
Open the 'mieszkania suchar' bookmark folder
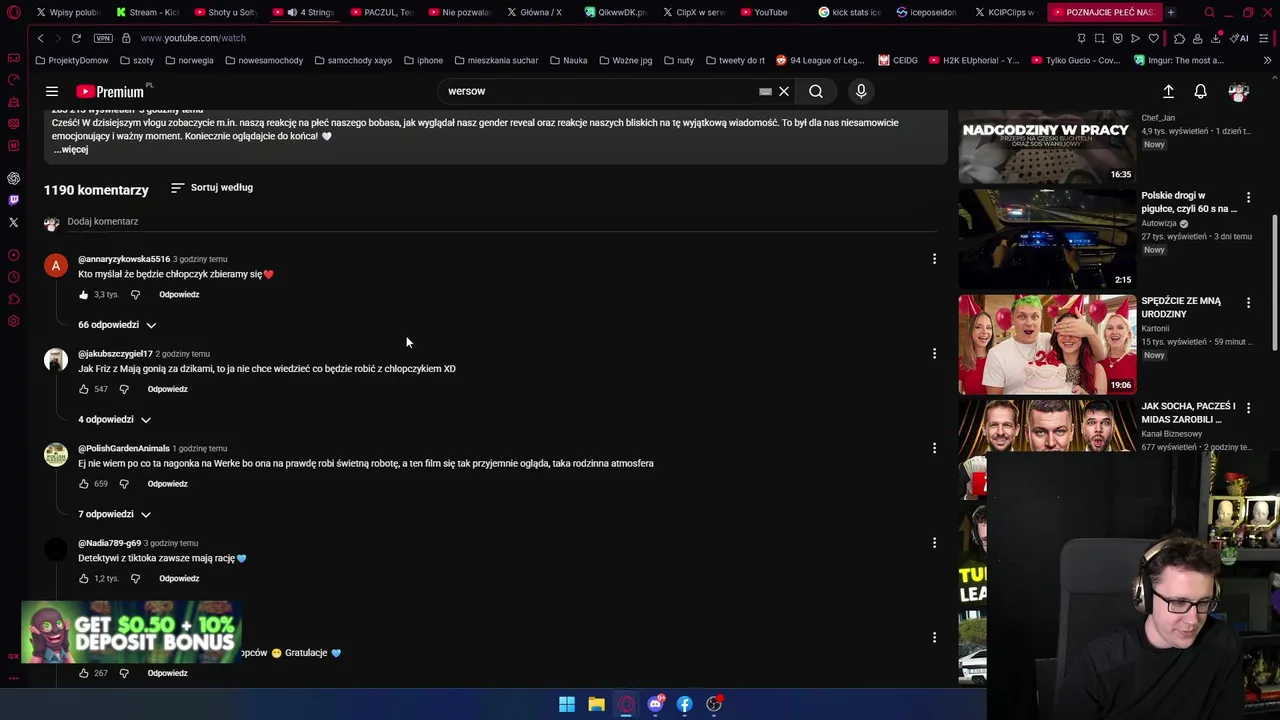coord(495,60)
